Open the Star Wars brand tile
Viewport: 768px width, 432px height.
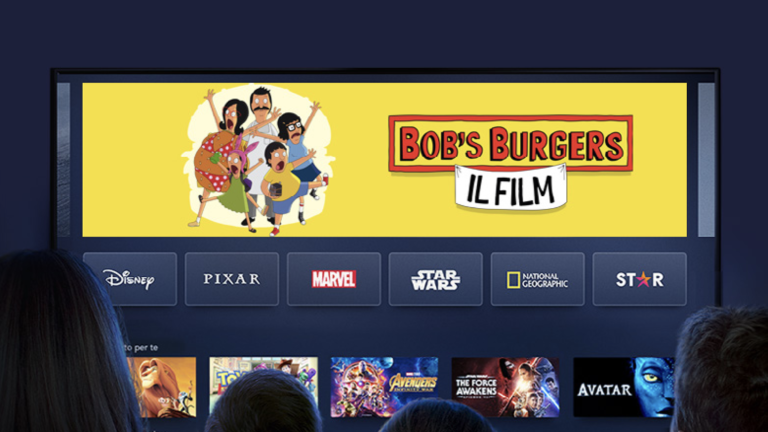tap(435, 279)
